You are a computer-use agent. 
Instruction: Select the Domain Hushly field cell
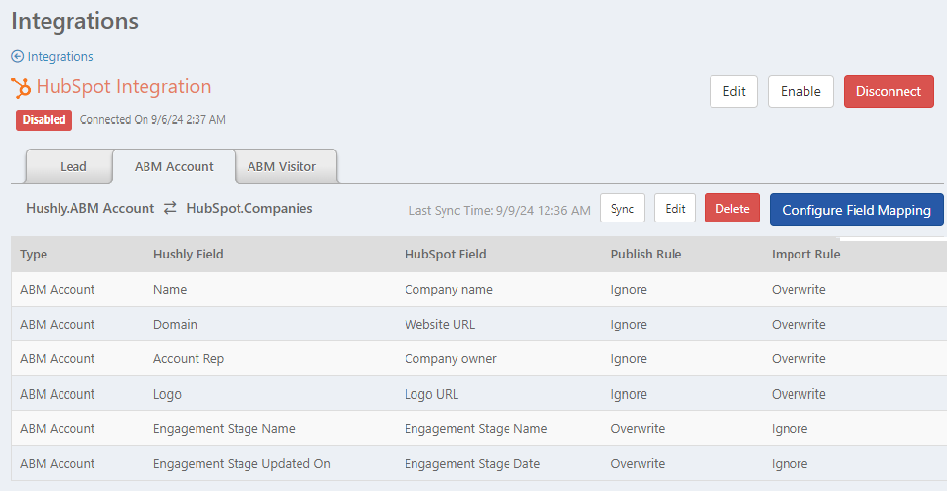(175, 325)
